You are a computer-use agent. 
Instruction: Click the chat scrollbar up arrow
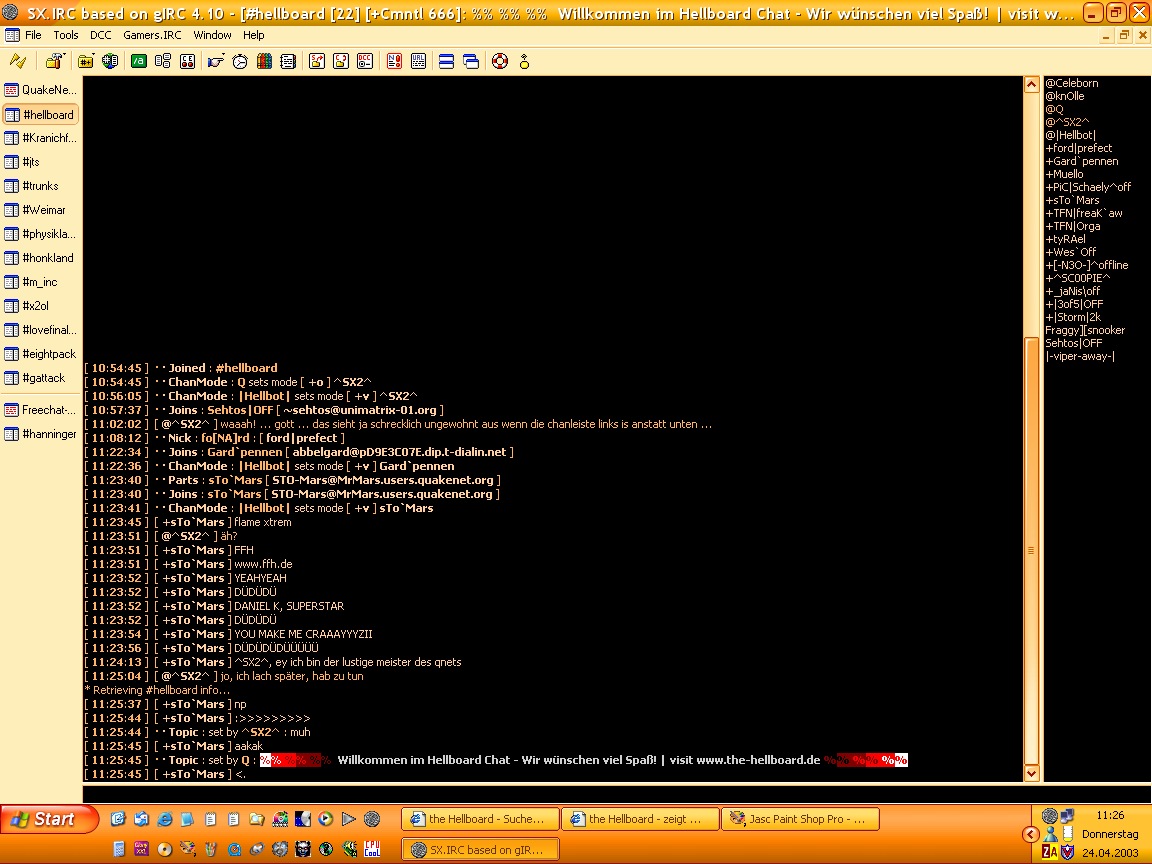coord(1031,86)
